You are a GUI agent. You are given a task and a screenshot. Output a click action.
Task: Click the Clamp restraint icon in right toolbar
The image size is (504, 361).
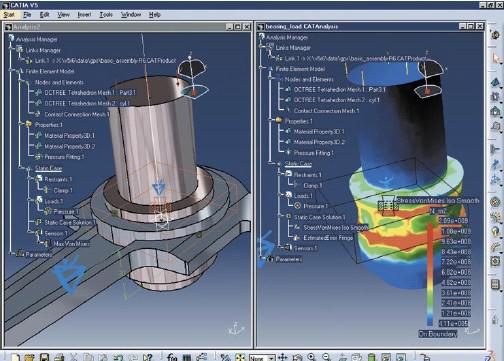[496, 149]
